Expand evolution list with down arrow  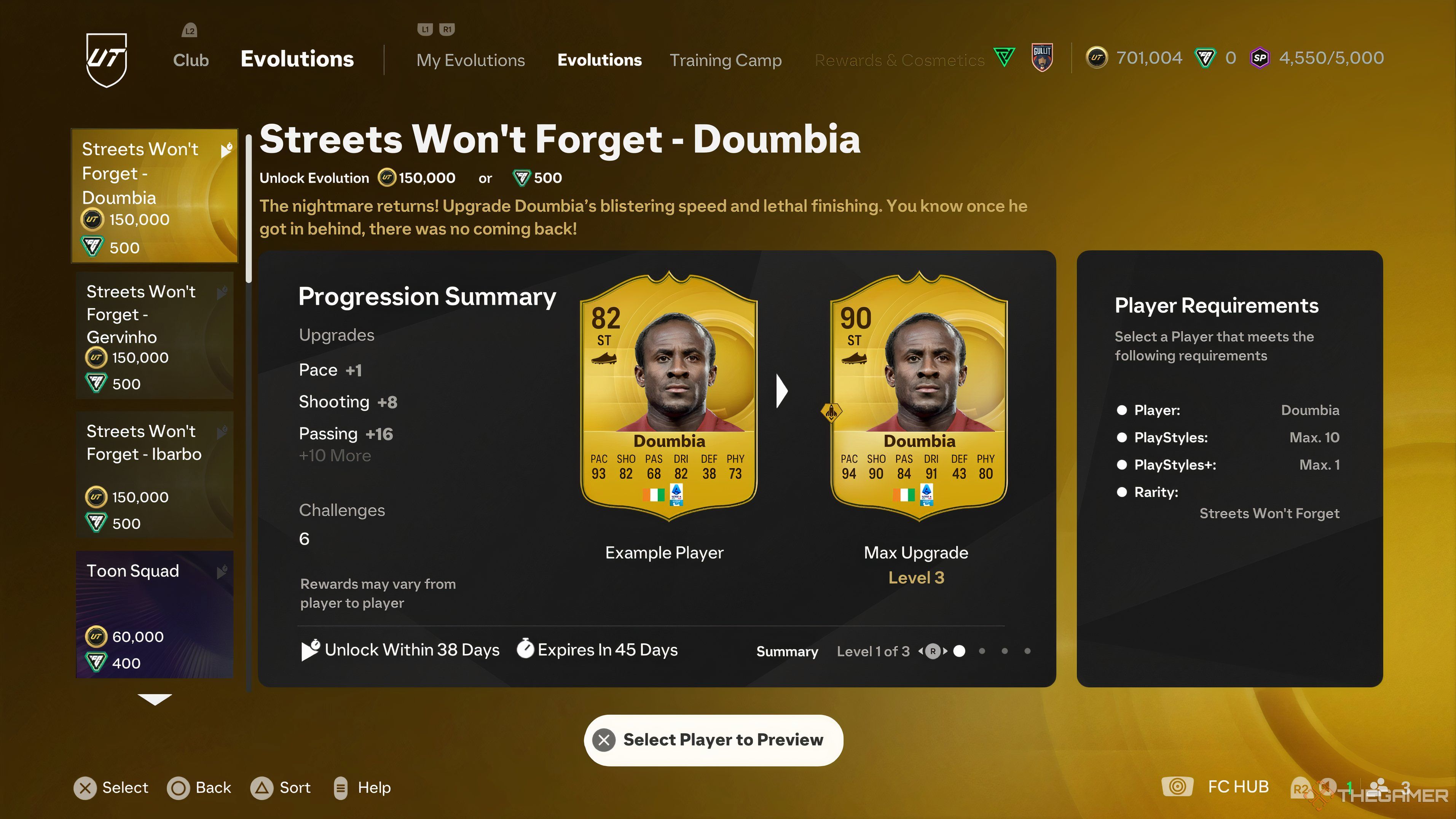154,700
